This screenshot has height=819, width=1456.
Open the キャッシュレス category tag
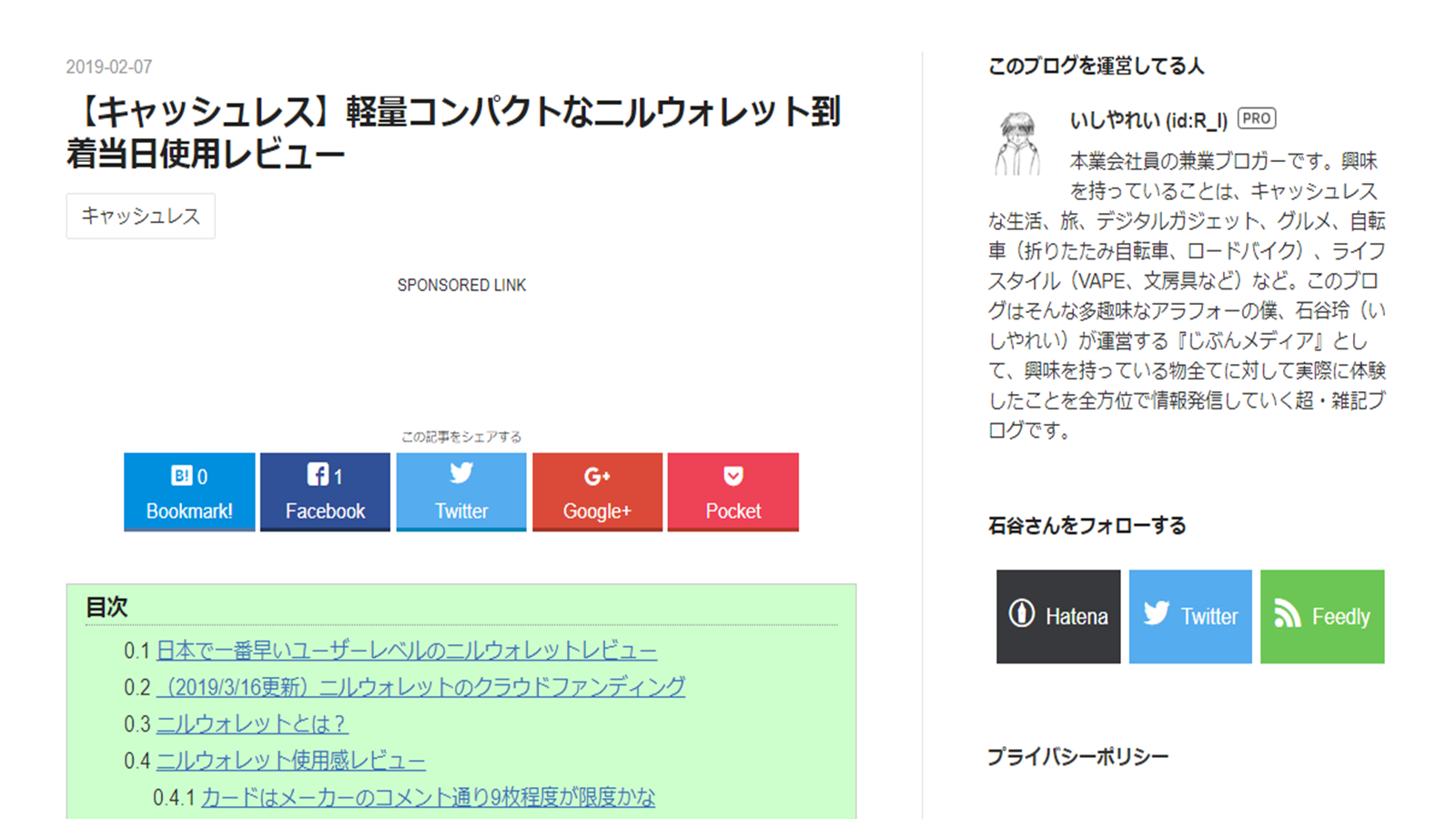click(x=141, y=216)
